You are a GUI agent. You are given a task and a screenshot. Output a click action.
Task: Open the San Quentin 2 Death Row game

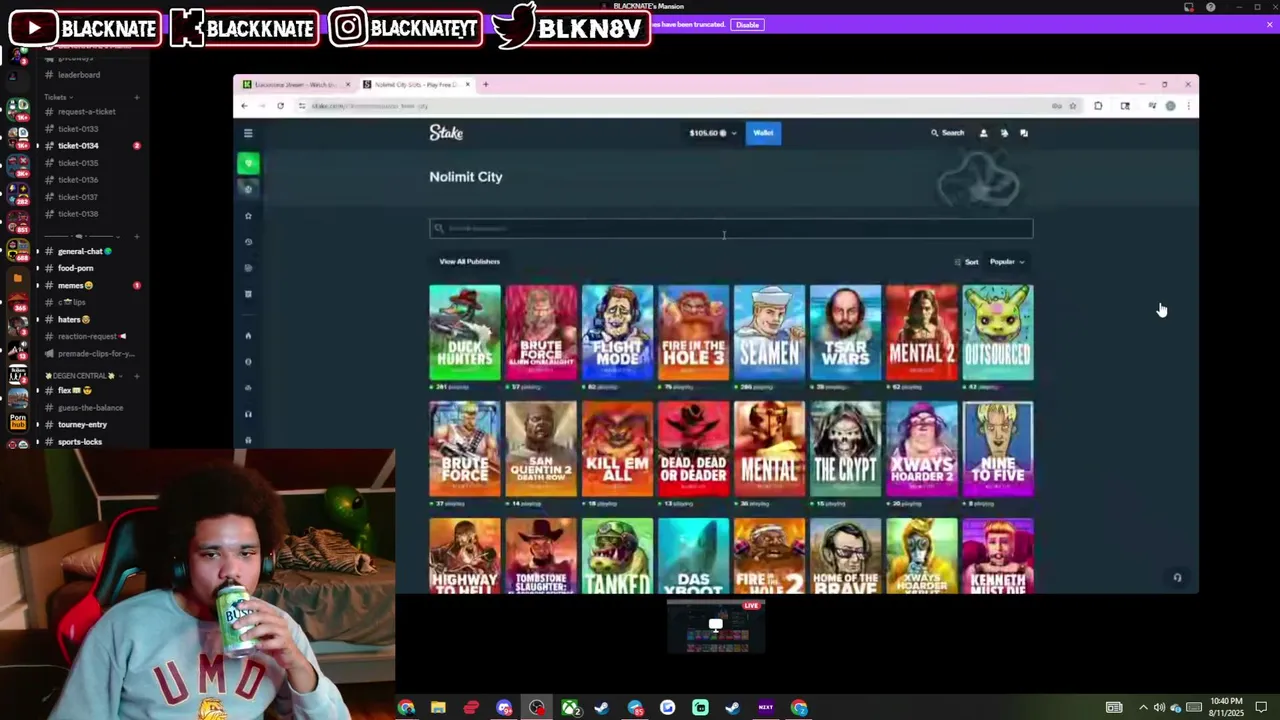541,449
